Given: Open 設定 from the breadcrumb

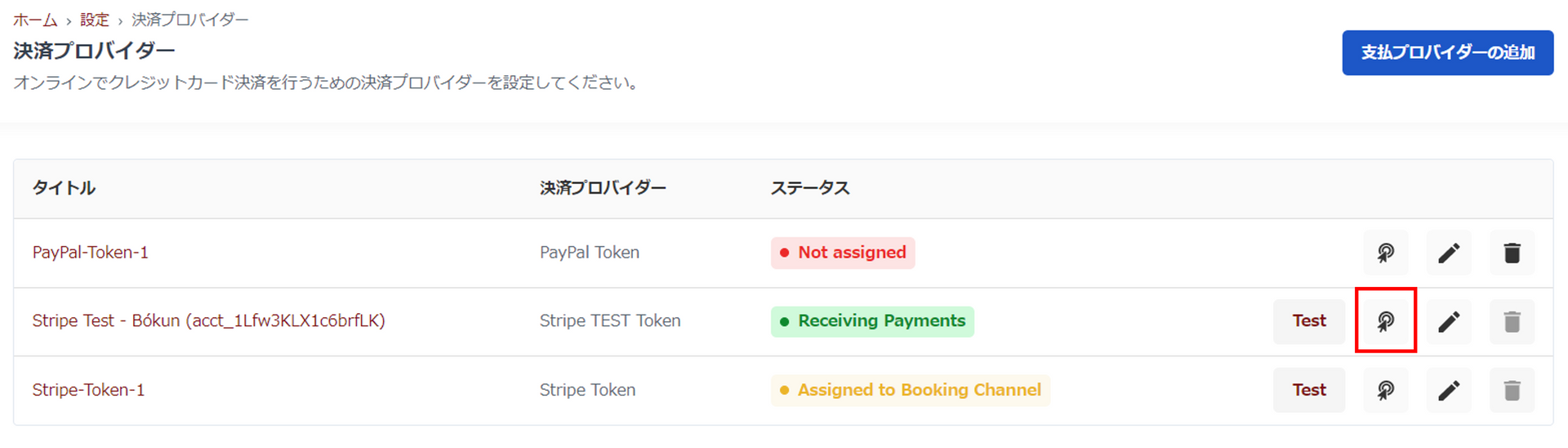Looking at the screenshot, I should [x=94, y=20].
